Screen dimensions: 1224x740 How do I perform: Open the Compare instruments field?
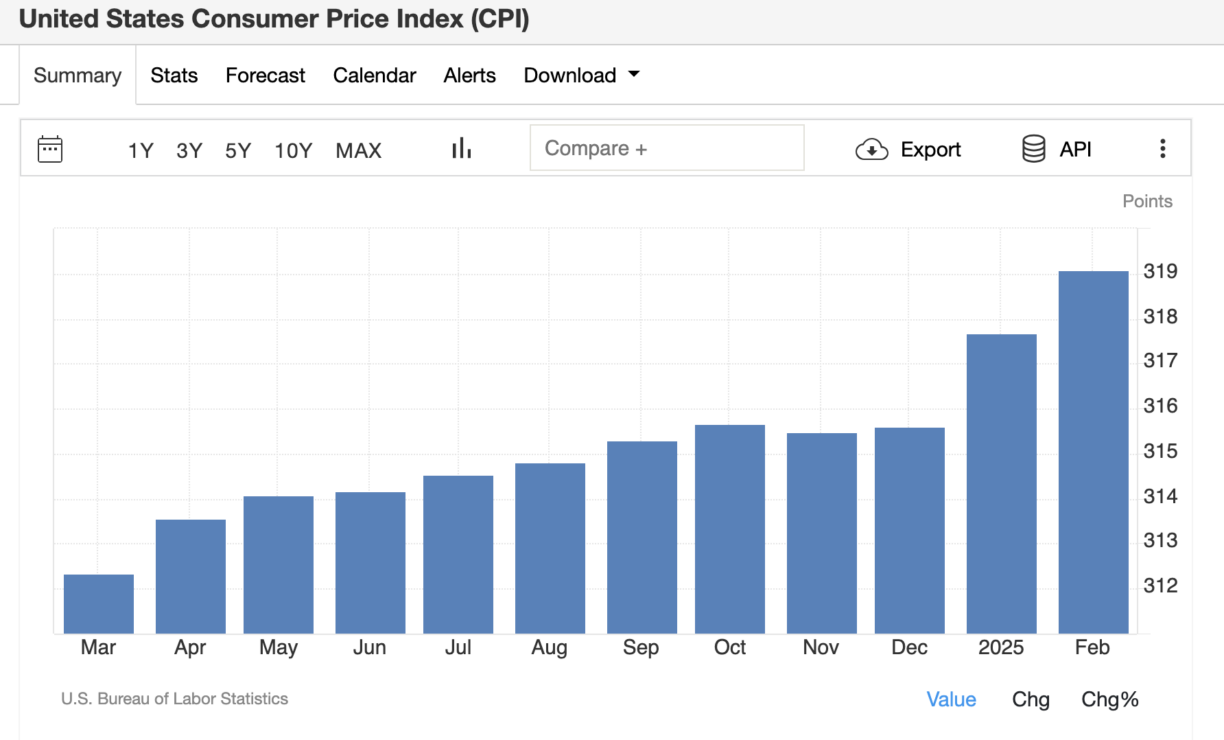pos(667,147)
